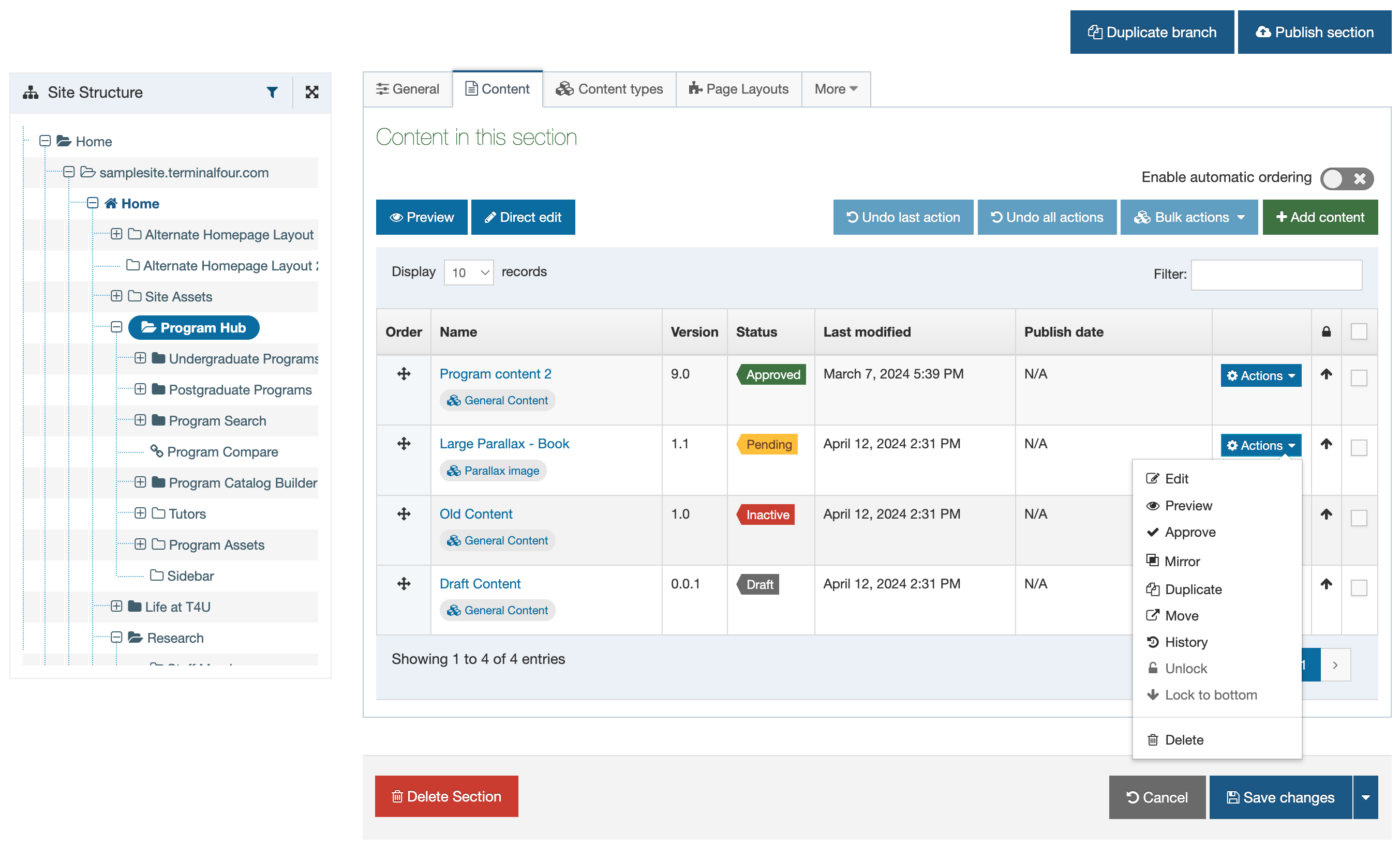Click the Tutors folder icon
The height and width of the screenshot is (848, 1400).
tap(158, 513)
